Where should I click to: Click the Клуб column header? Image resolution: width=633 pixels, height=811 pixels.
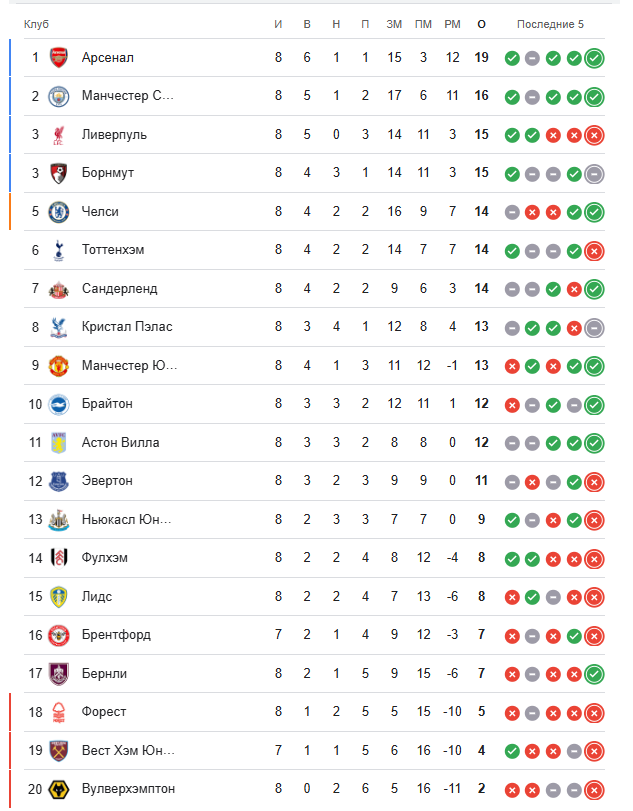click(x=36, y=24)
